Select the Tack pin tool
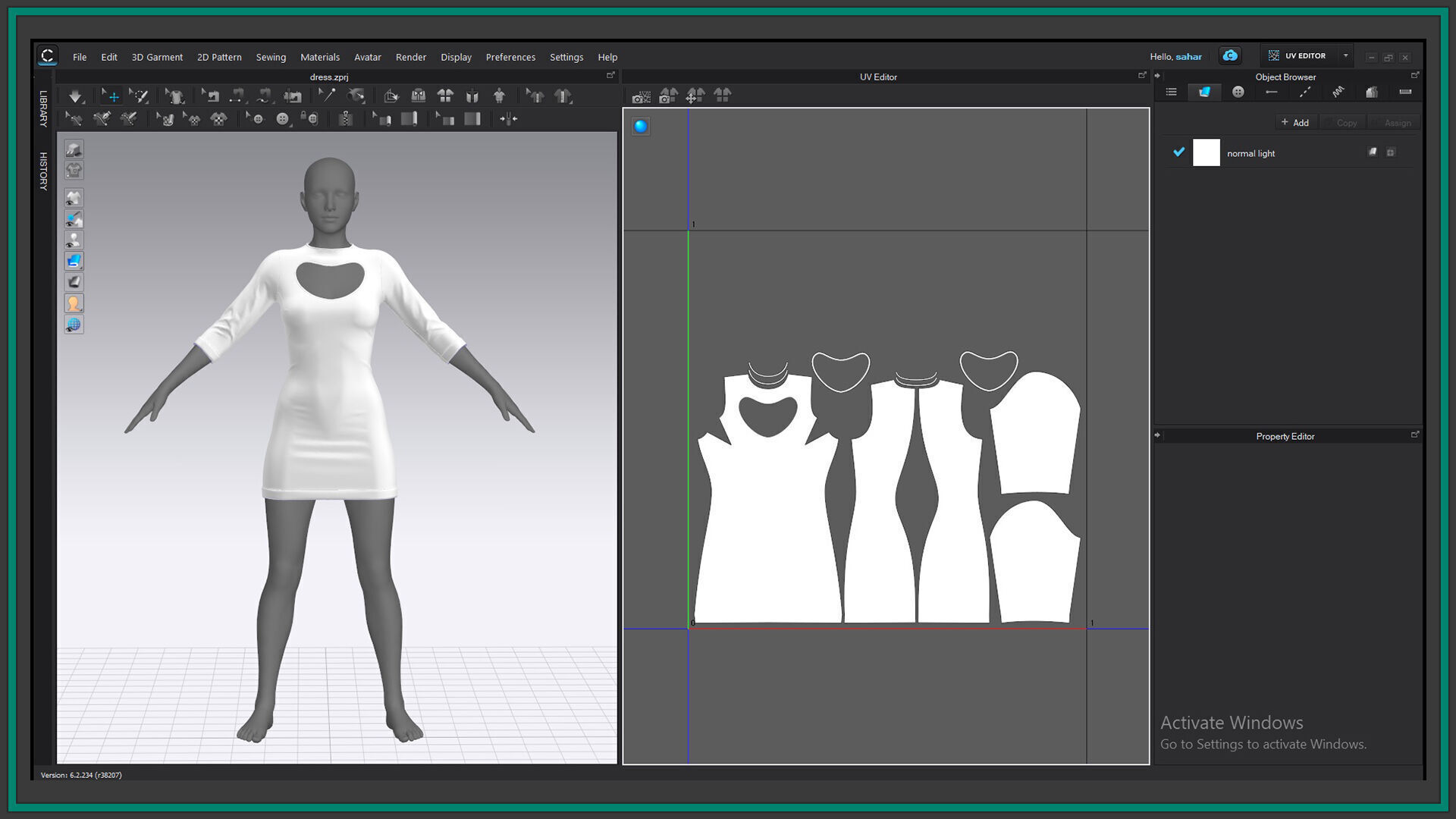Screen dimensions: 1456x819 (x=327, y=96)
